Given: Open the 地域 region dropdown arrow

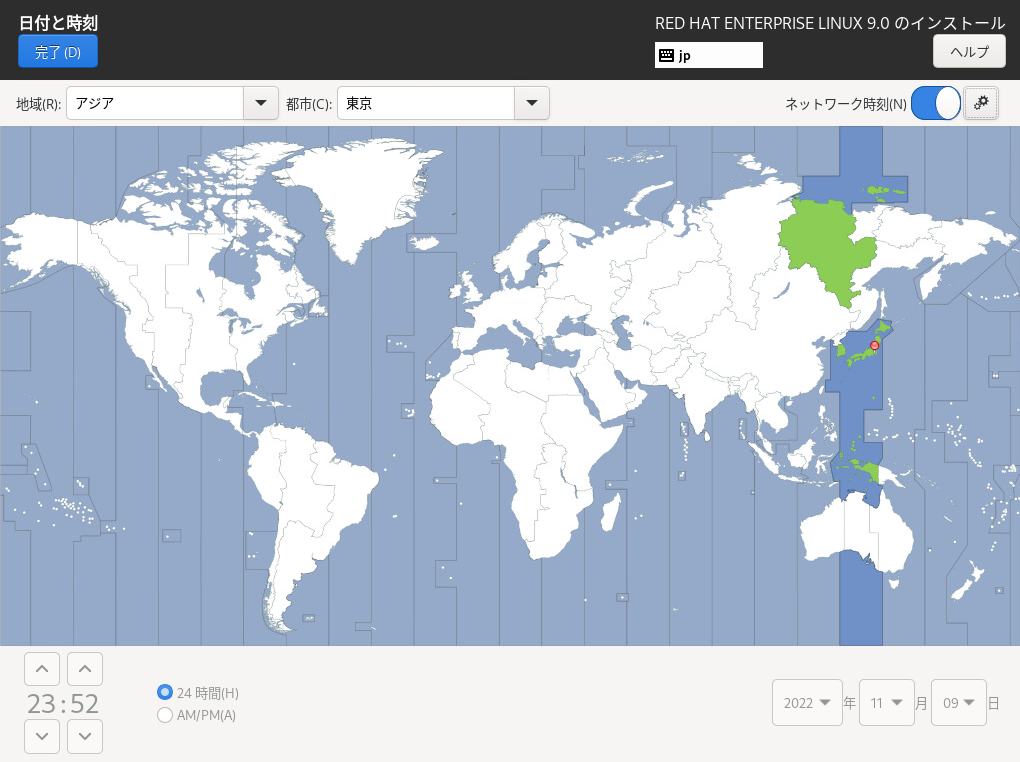Looking at the screenshot, I should tap(261, 103).
